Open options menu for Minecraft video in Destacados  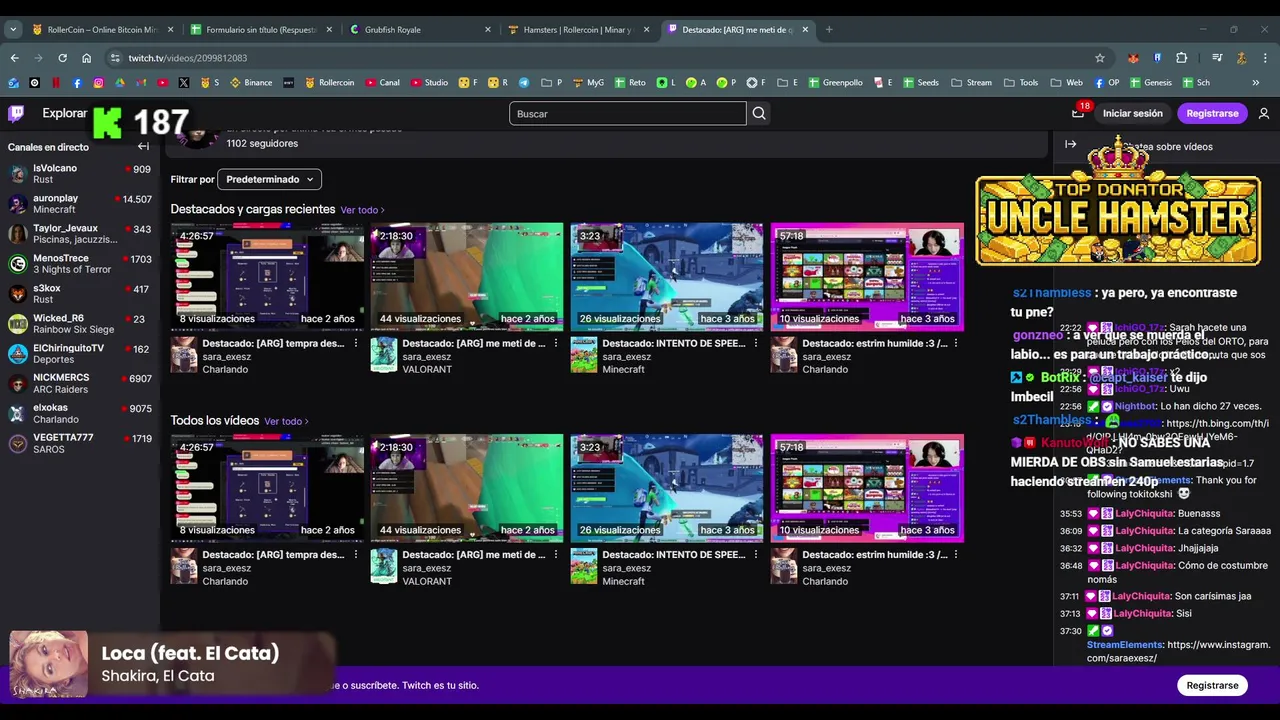(x=755, y=343)
